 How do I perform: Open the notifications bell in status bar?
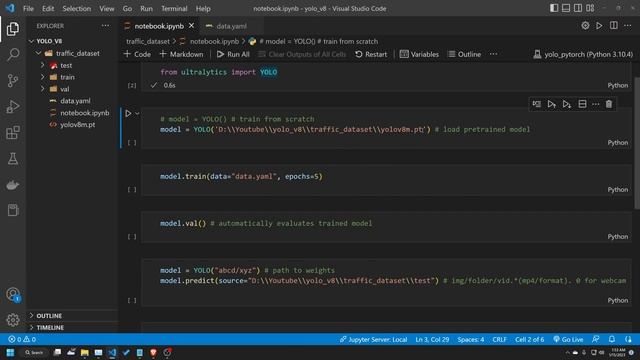click(611, 339)
